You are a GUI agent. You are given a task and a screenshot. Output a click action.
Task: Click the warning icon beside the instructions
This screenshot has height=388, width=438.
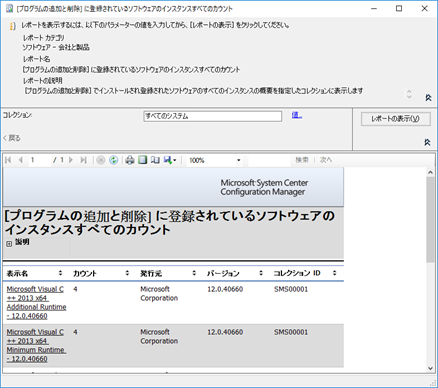pyautogui.click(x=13, y=26)
